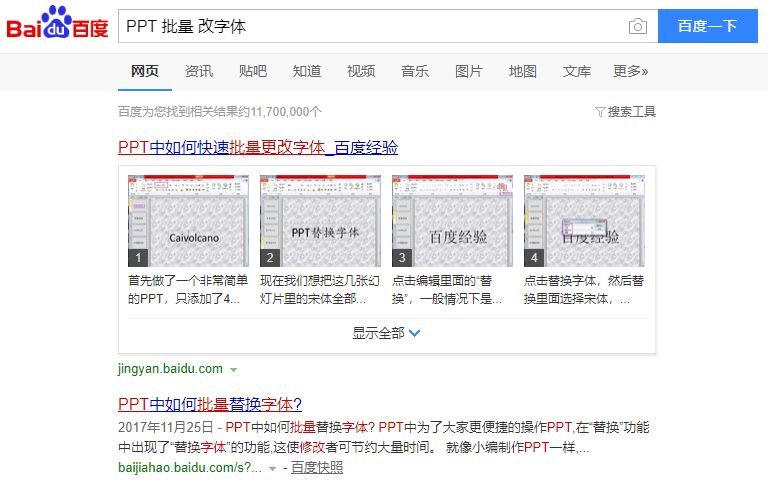Viewport: 768px width, 486px height.
Task: Open camera image search icon
Action: click(x=637, y=26)
